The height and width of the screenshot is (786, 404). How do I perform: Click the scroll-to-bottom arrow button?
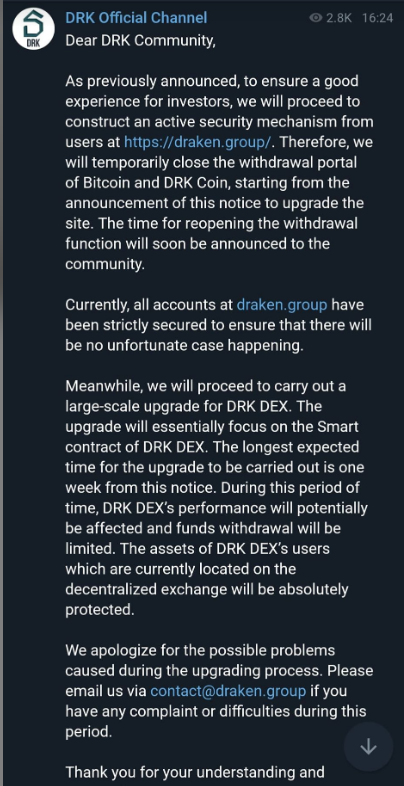click(368, 746)
